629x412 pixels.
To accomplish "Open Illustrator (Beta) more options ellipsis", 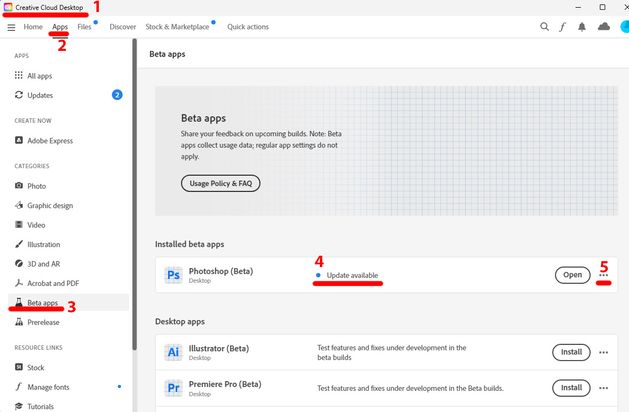I will coord(603,352).
